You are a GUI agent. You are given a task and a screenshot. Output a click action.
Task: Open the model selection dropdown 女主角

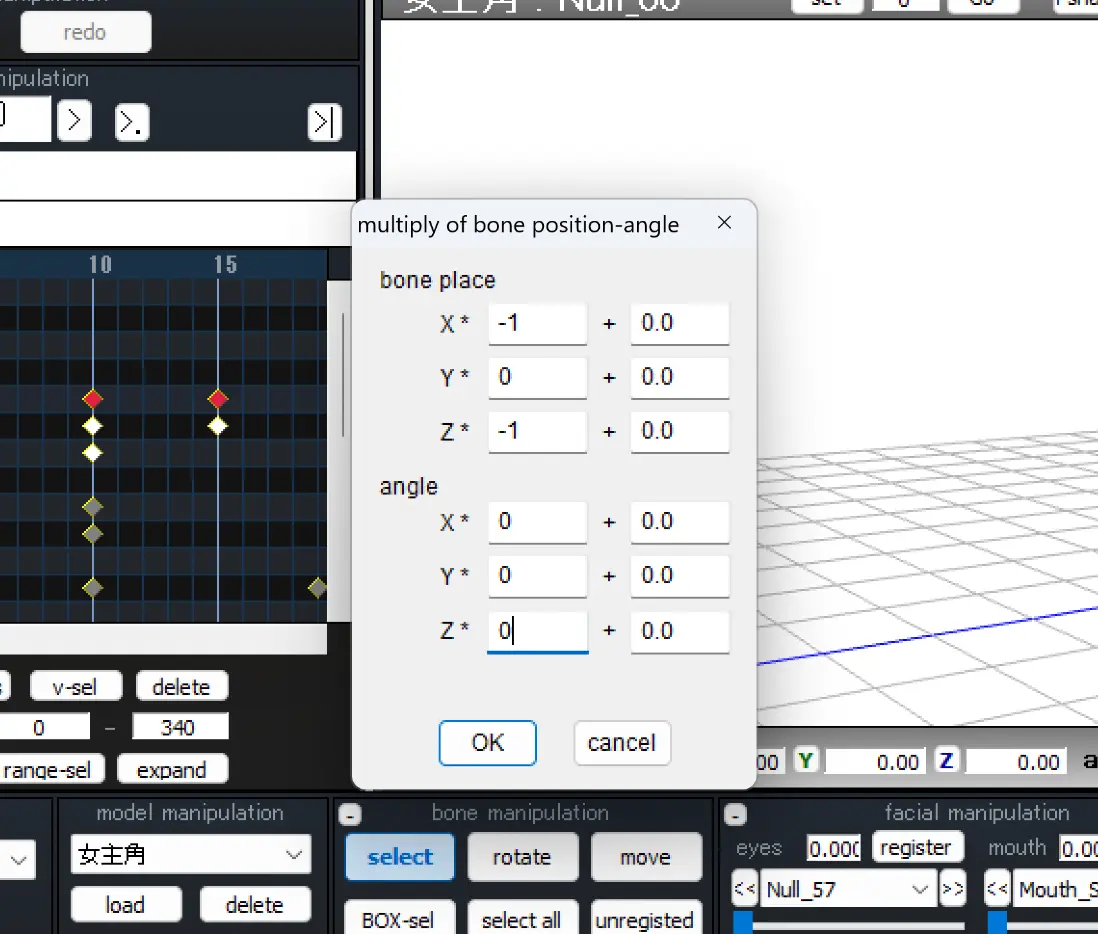(x=190, y=854)
